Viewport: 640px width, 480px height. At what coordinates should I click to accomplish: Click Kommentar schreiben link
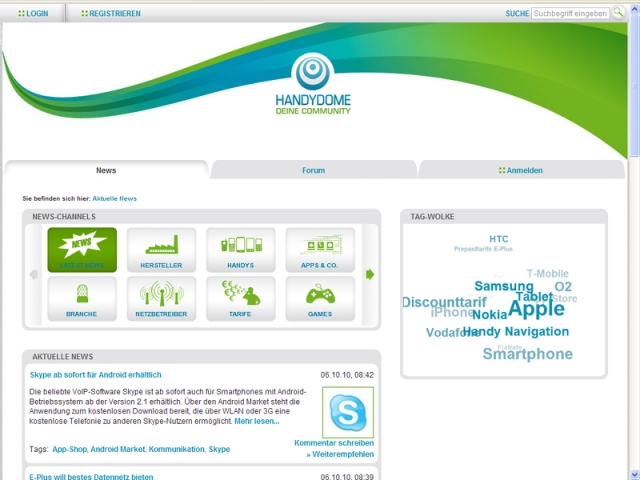tap(334, 443)
